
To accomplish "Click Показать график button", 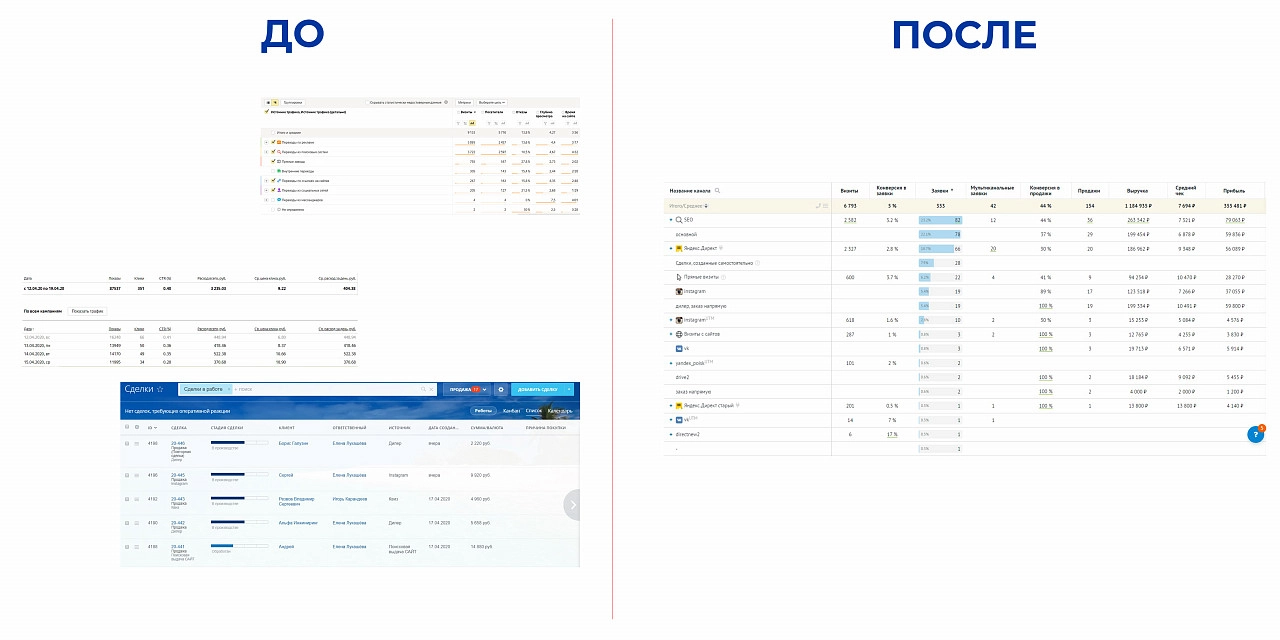I will tap(86, 312).
